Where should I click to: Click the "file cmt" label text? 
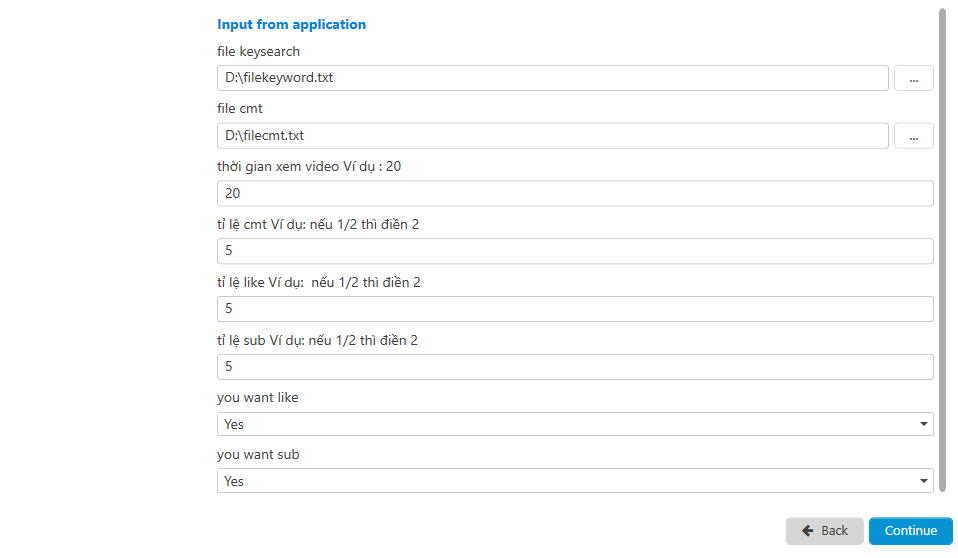pyautogui.click(x=240, y=108)
